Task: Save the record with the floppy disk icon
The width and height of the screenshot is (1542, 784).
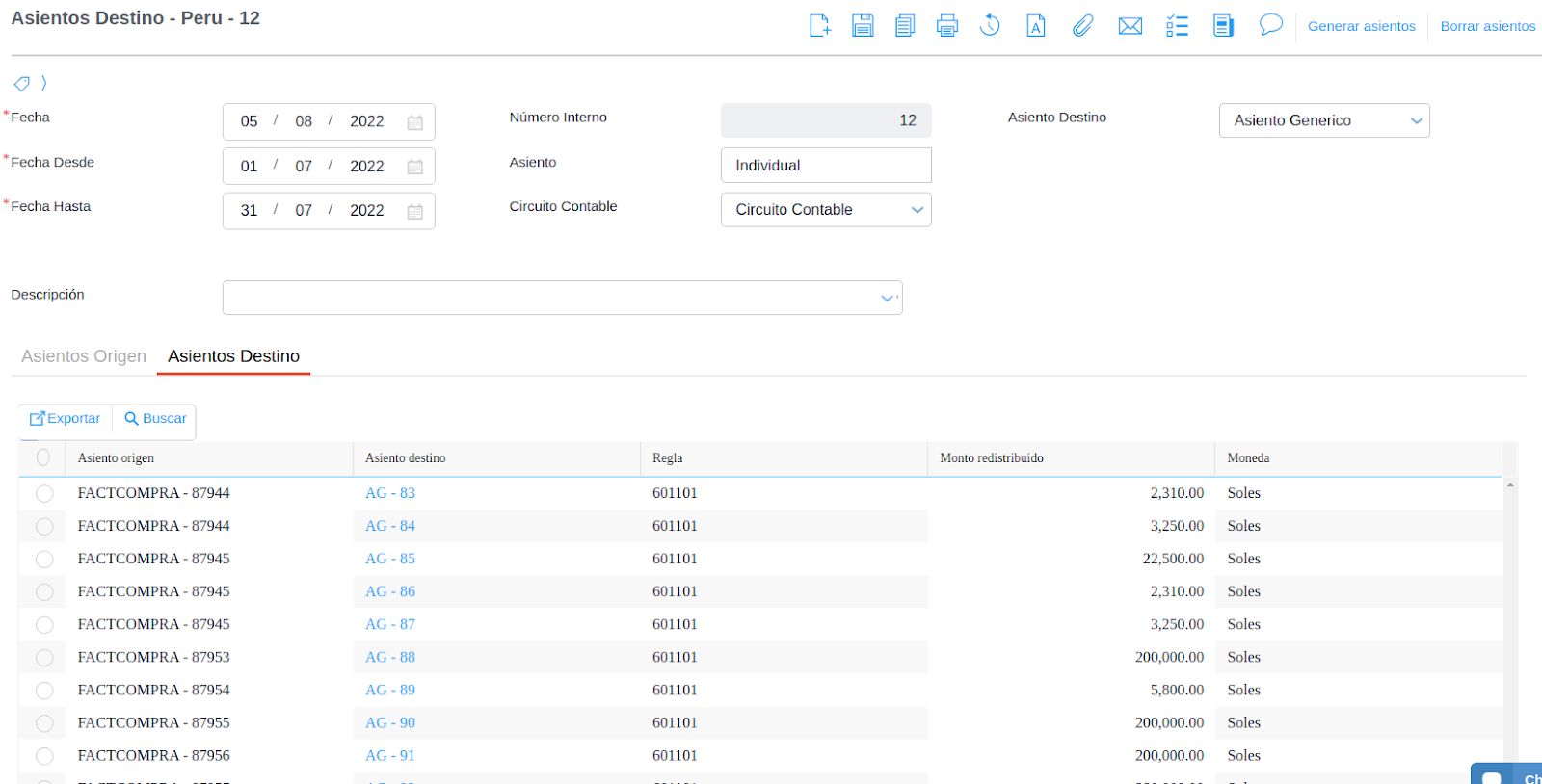Action: click(x=863, y=26)
